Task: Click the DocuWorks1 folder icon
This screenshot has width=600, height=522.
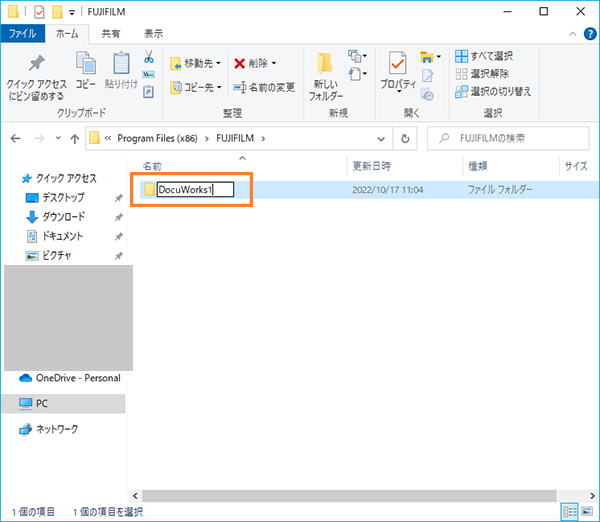Action: tap(149, 189)
